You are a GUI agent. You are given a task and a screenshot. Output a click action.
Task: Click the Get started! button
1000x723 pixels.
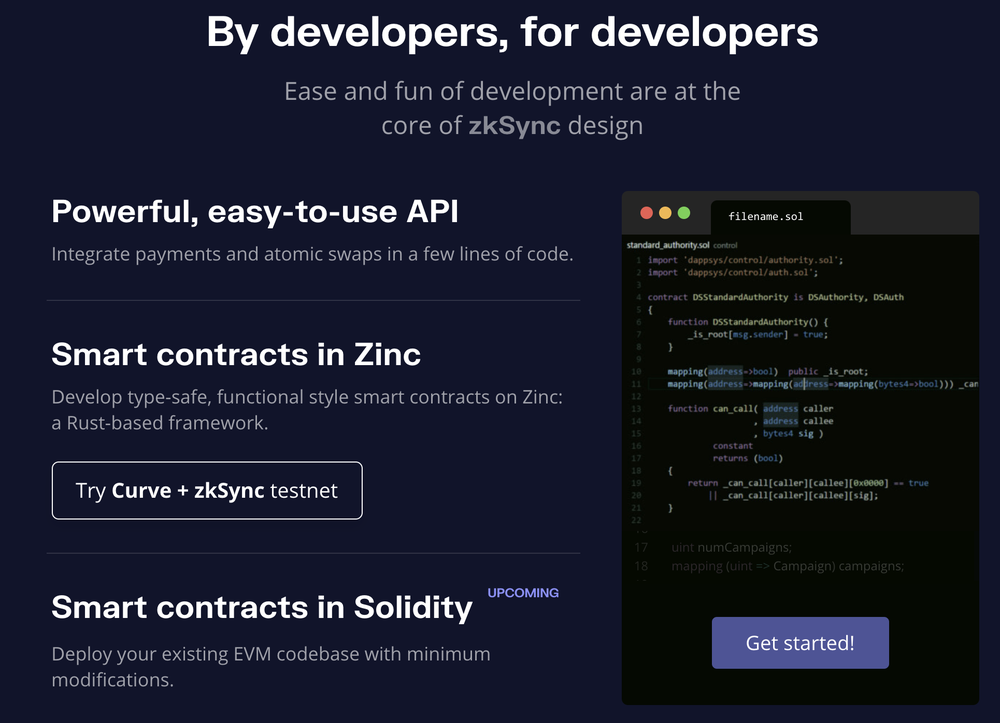coord(800,643)
